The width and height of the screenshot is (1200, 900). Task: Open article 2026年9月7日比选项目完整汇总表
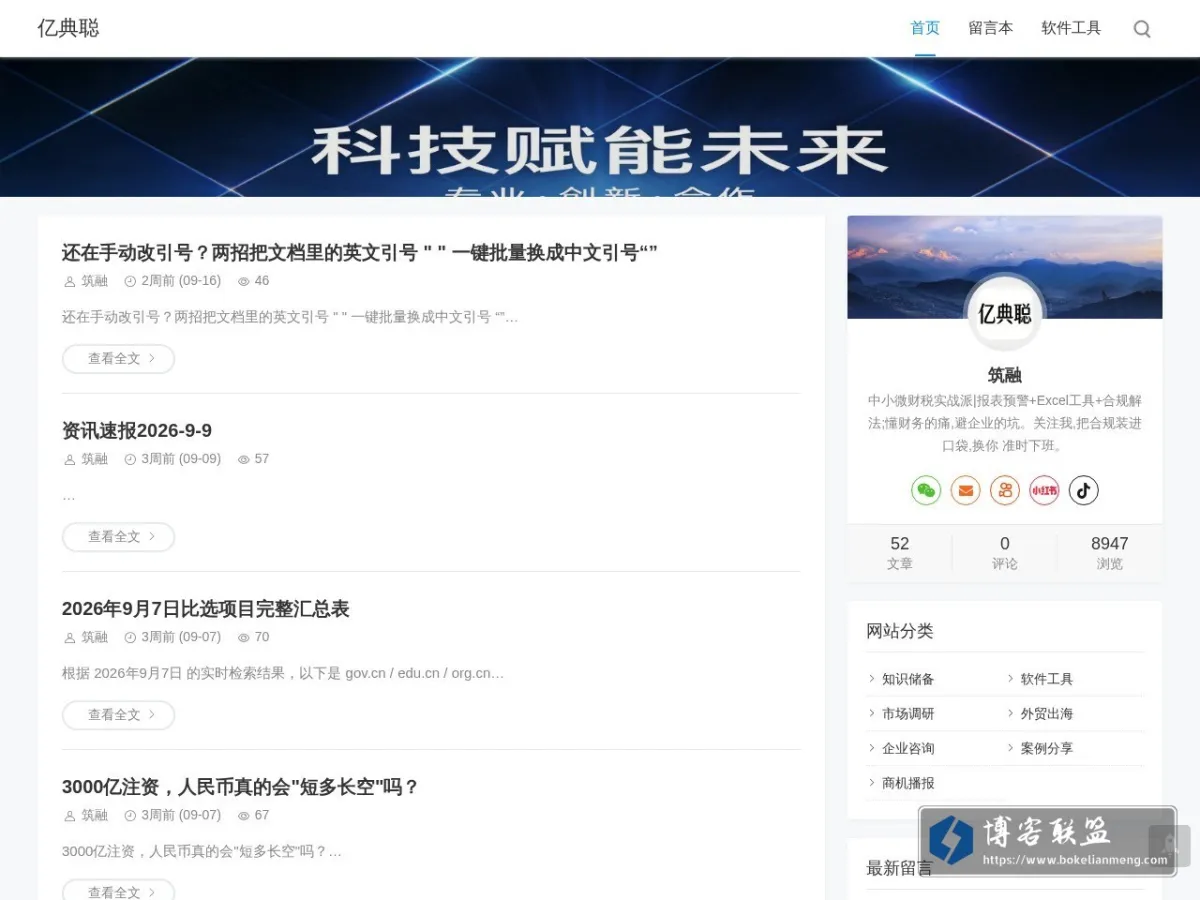(x=205, y=609)
